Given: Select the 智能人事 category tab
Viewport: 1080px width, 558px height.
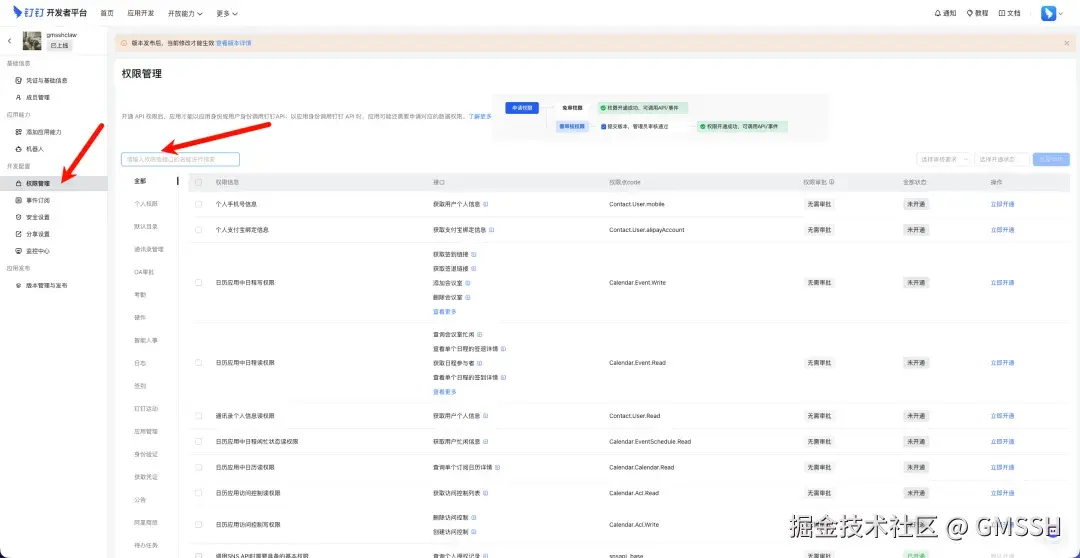Looking at the screenshot, I should (x=145, y=340).
